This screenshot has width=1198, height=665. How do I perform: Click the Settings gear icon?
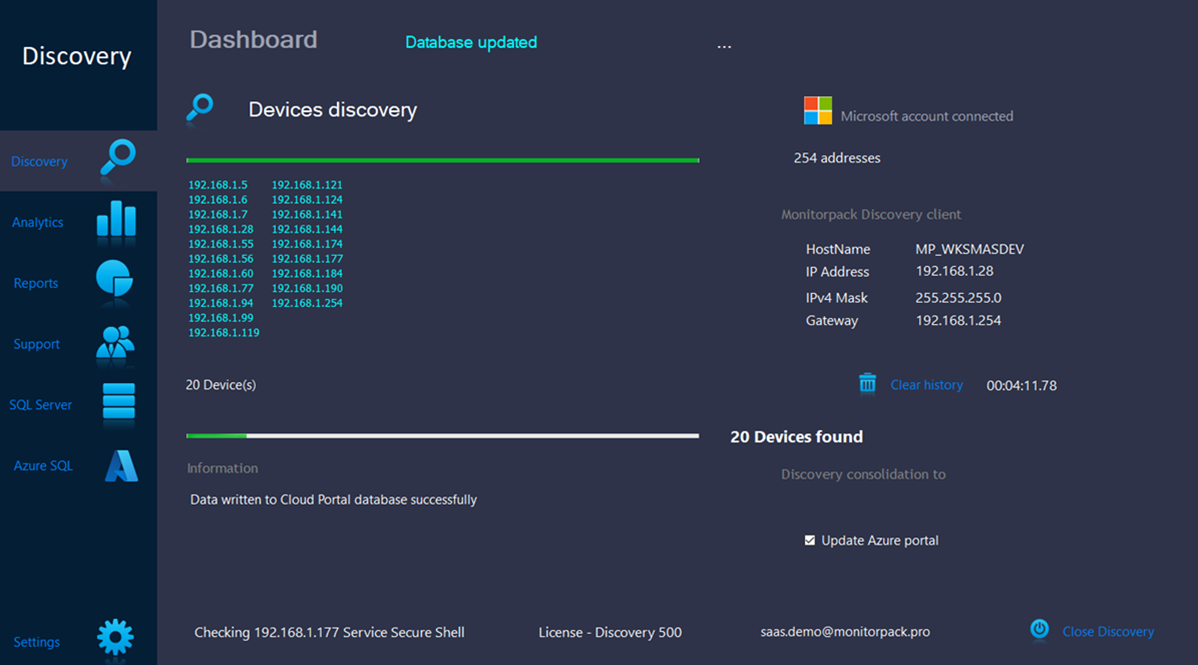pyautogui.click(x=115, y=637)
